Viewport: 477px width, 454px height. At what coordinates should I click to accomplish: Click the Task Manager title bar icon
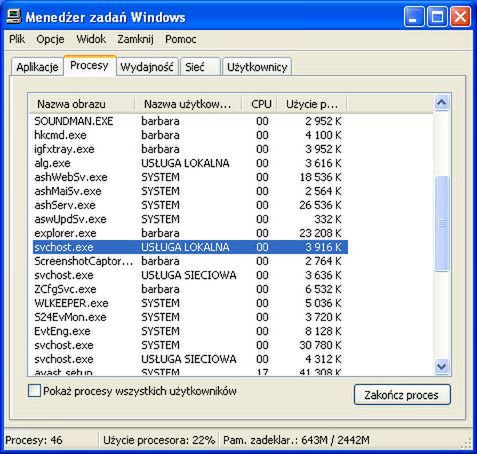(x=14, y=16)
